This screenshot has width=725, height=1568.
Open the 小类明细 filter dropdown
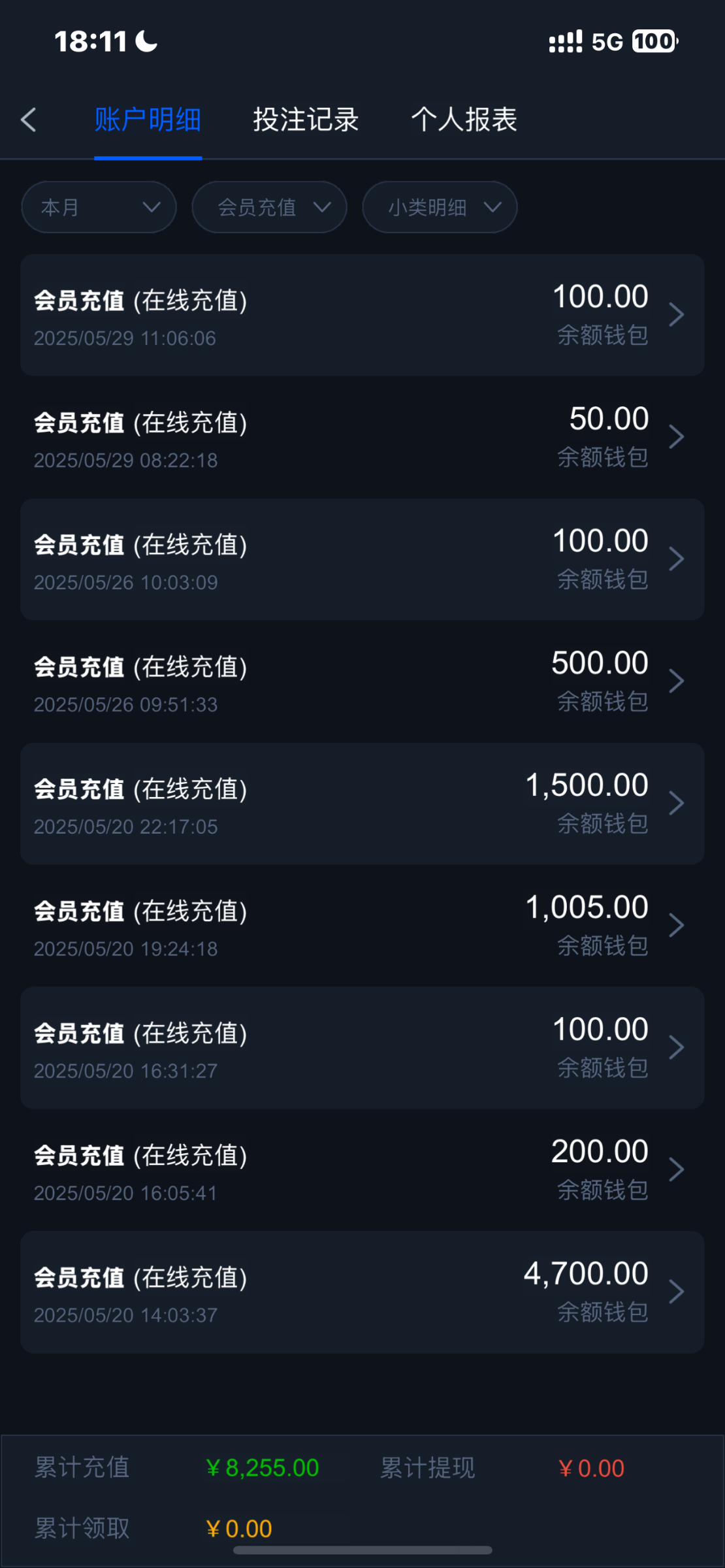tap(440, 207)
